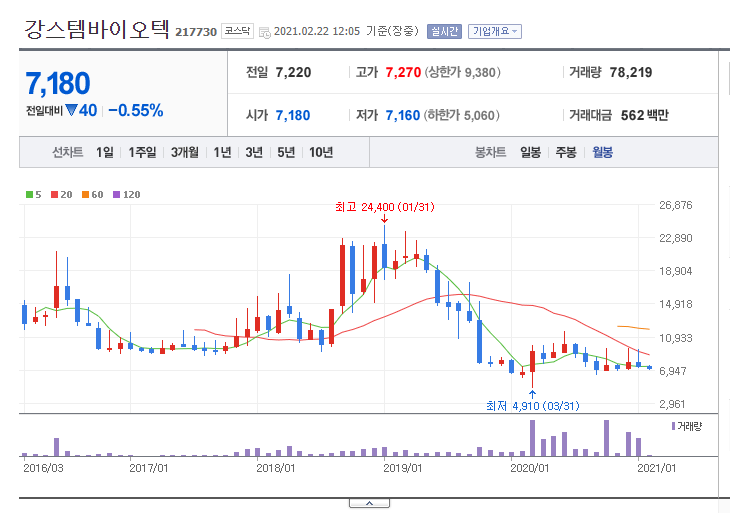This screenshot has width=730, height=513.
Task: Click the 거래량 value 78,219
Action: click(631, 73)
